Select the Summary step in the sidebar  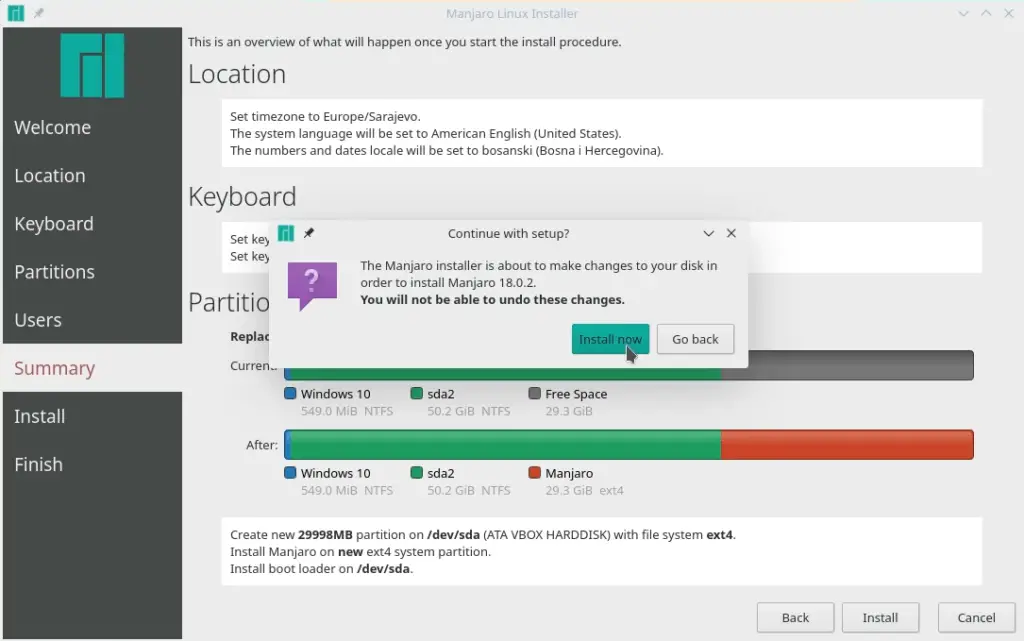[92, 368]
